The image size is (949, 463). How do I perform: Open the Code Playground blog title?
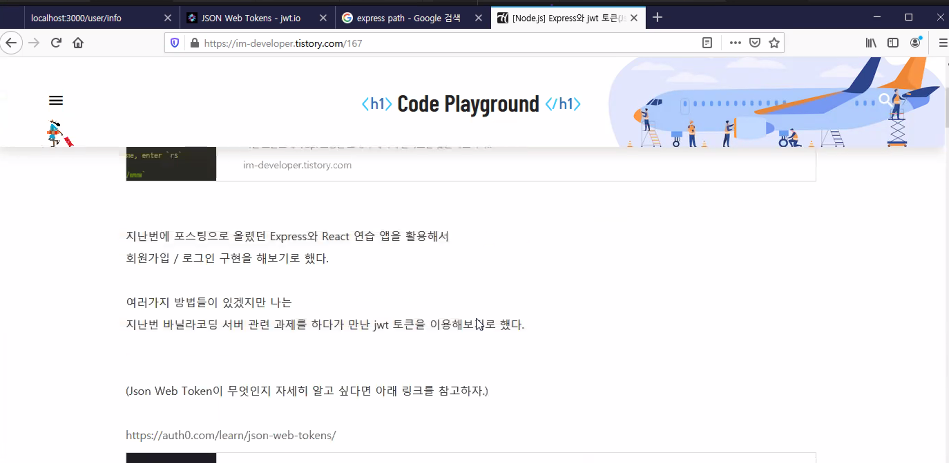click(471, 104)
